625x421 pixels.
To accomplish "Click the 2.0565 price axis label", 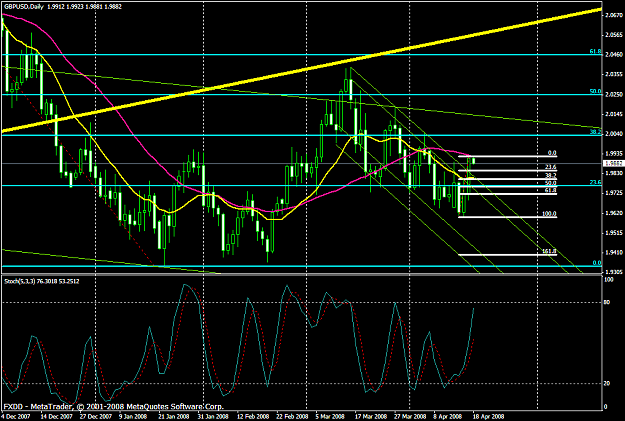I will pyautogui.click(x=613, y=35).
